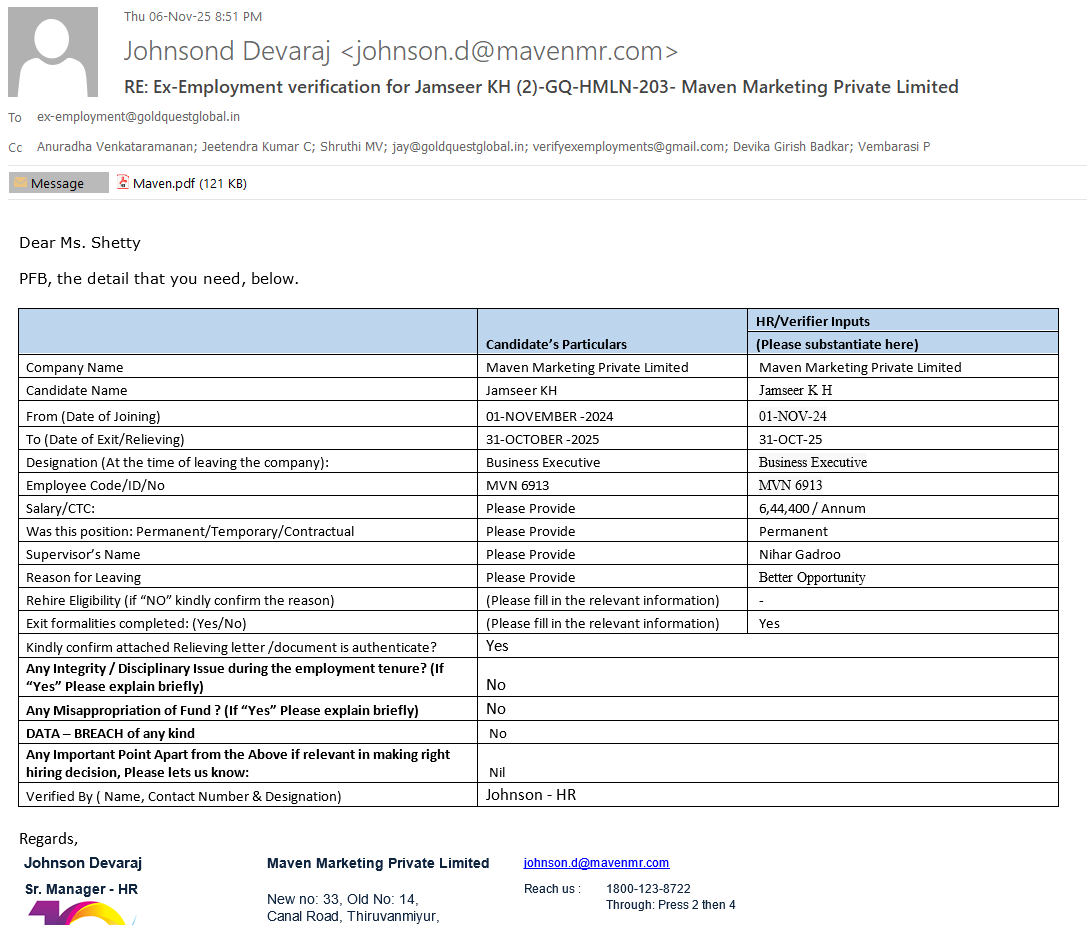Click the 'Salary/CTC:' row label
Viewport: 1087px width, 932px height.
pyautogui.click(x=60, y=508)
